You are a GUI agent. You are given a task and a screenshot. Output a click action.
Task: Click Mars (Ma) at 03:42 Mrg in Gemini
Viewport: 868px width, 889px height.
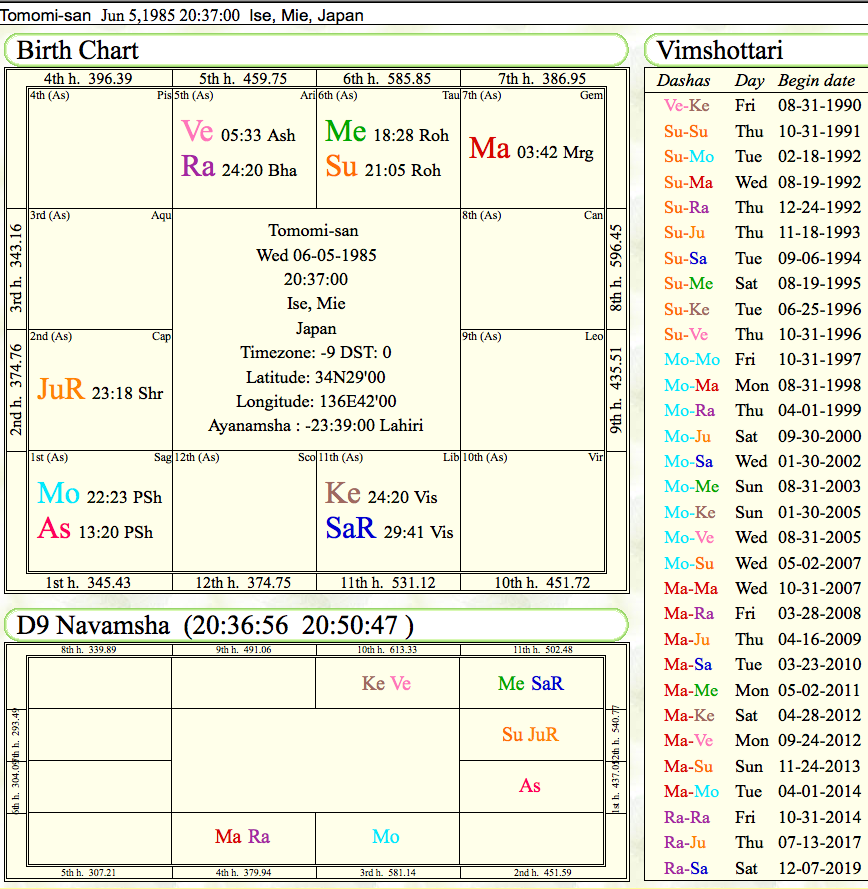490,149
